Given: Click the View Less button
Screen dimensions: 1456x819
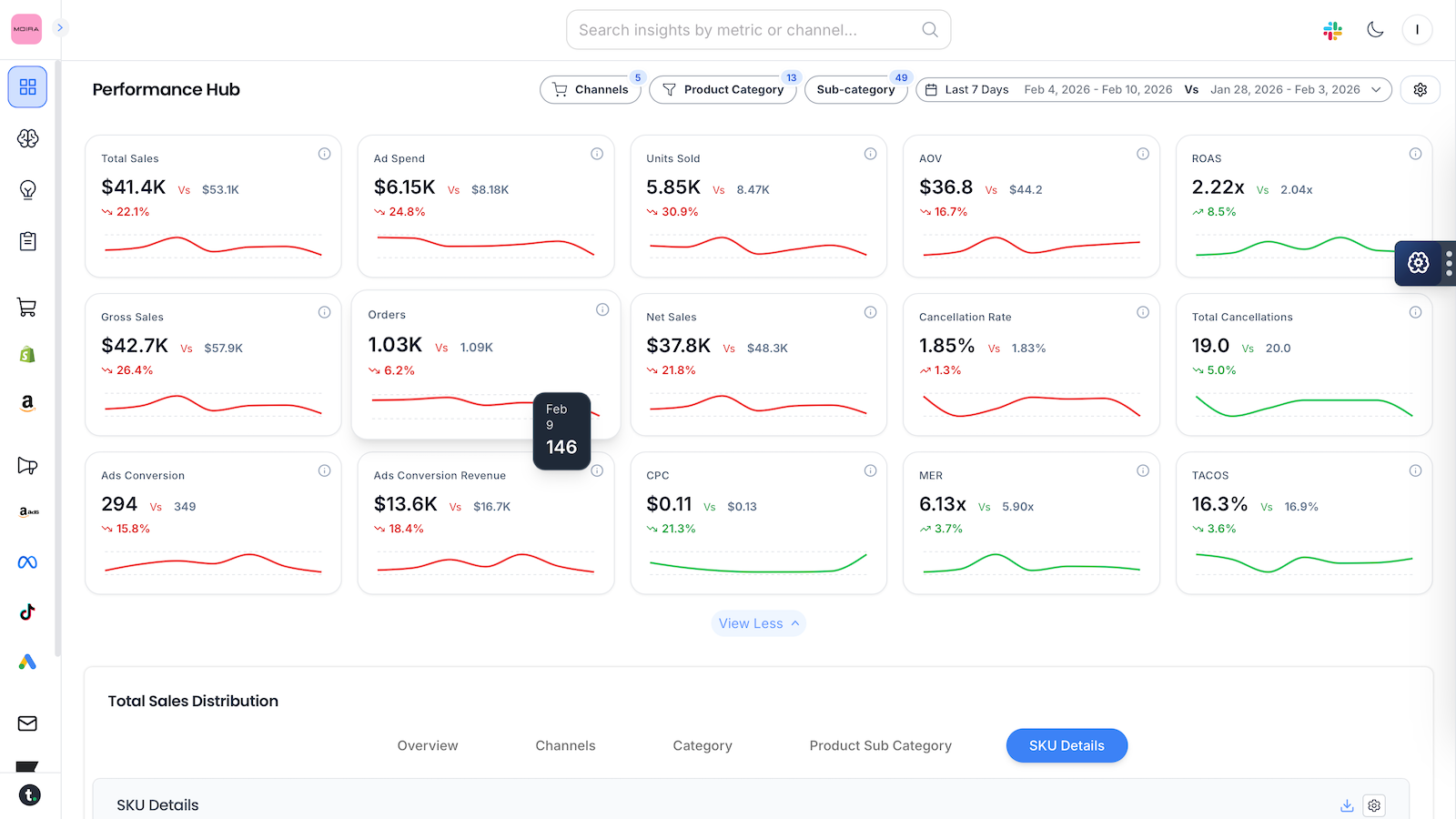Looking at the screenshot, I should [758, 623].
